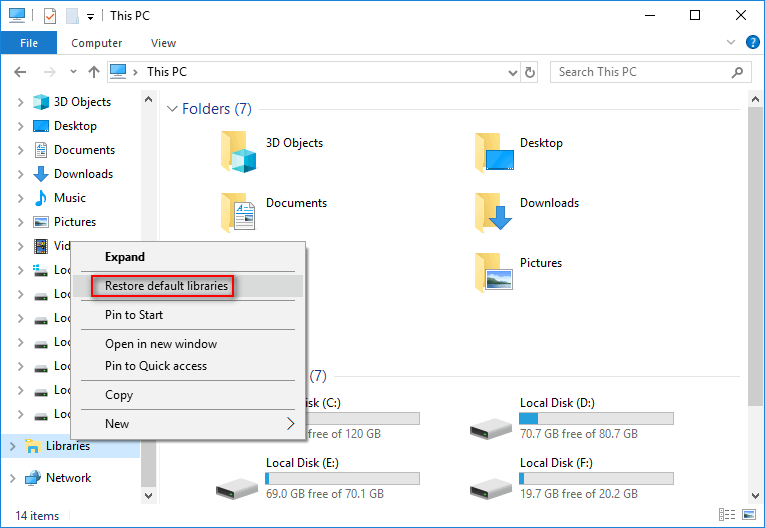
Task: Open the address bar history dropdown
Action: tap(512, 72)
